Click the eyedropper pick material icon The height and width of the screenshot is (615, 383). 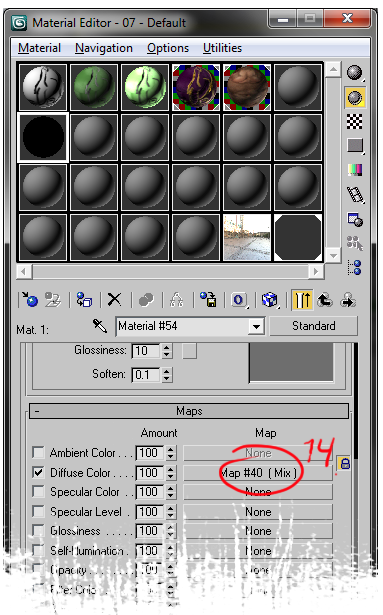(x=100, y=326)
